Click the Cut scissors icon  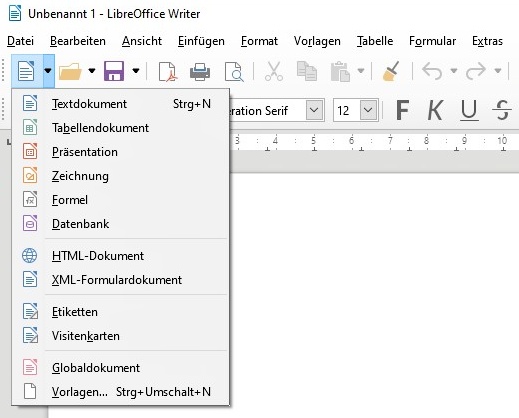(x=274, y=71)
